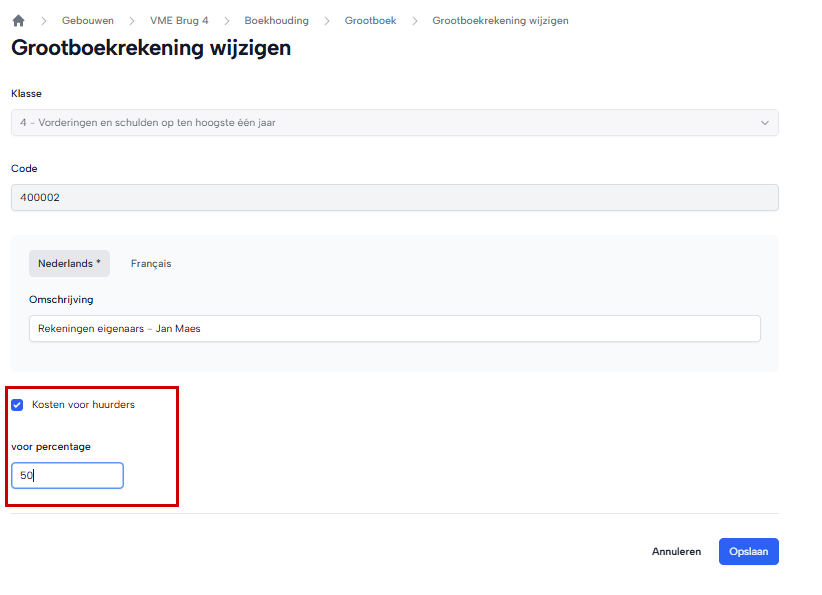Click the last breadcrumb, Grootboekrekening wijzigen
This screenshot has width=822, height=595.
coord(500,20)
